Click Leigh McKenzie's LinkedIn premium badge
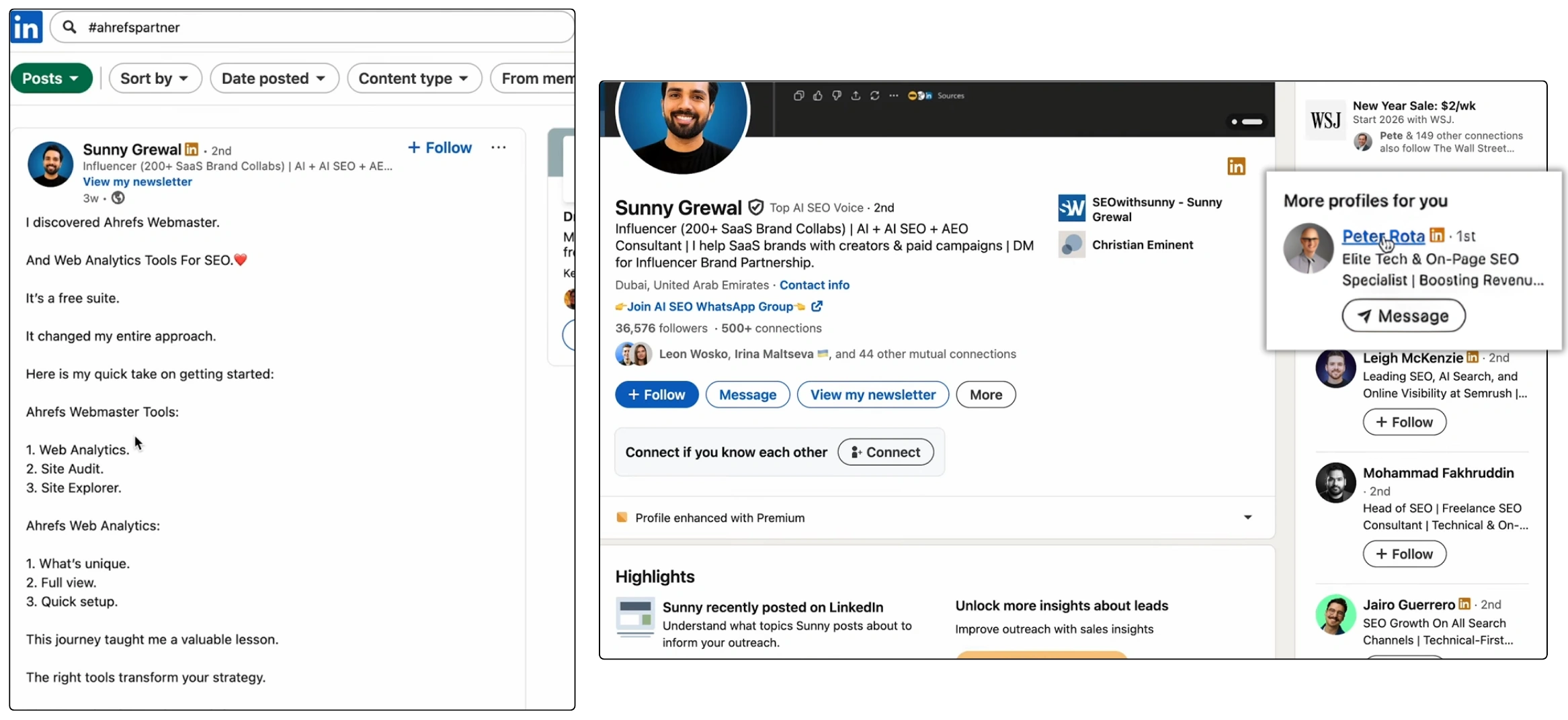The image size is (1568, 720). click(1473, 357)
